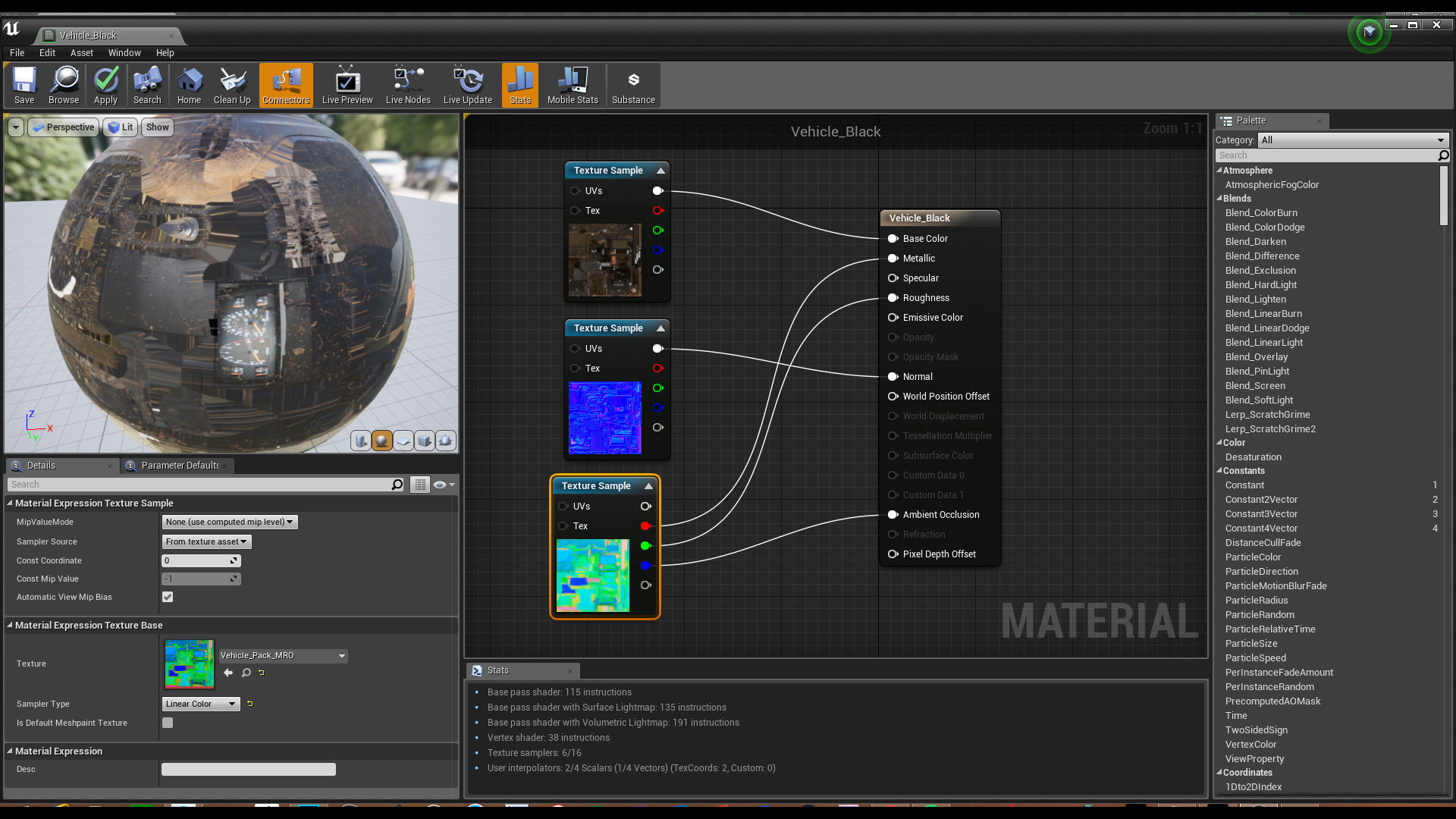Click the Show viewport button
The height and width of the screenshot is (819, 1456).
(x=158, y=127)
